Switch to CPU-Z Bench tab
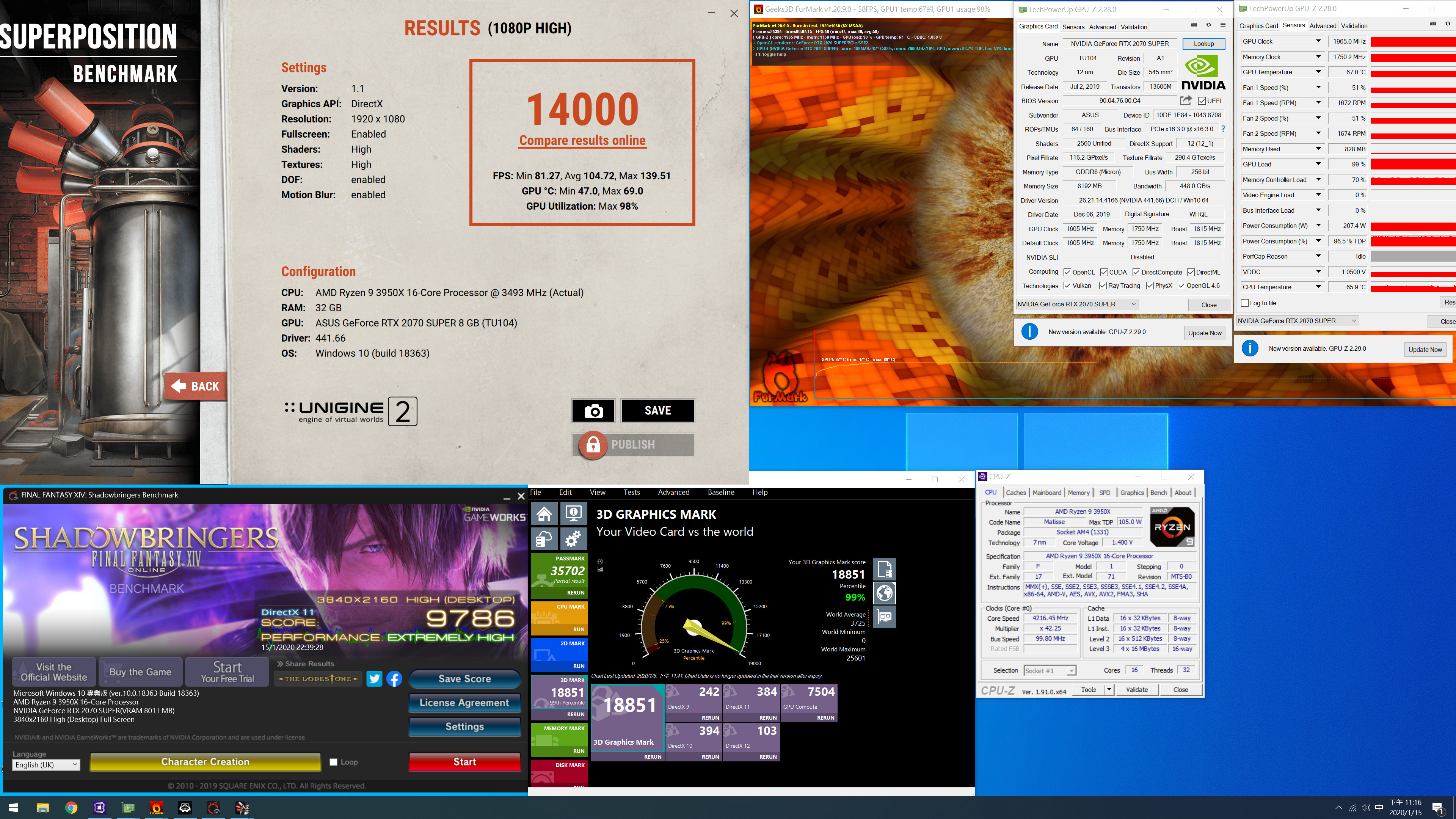Image resolution: width=1456 pixels, height=819 pixels. (1158, 492)
